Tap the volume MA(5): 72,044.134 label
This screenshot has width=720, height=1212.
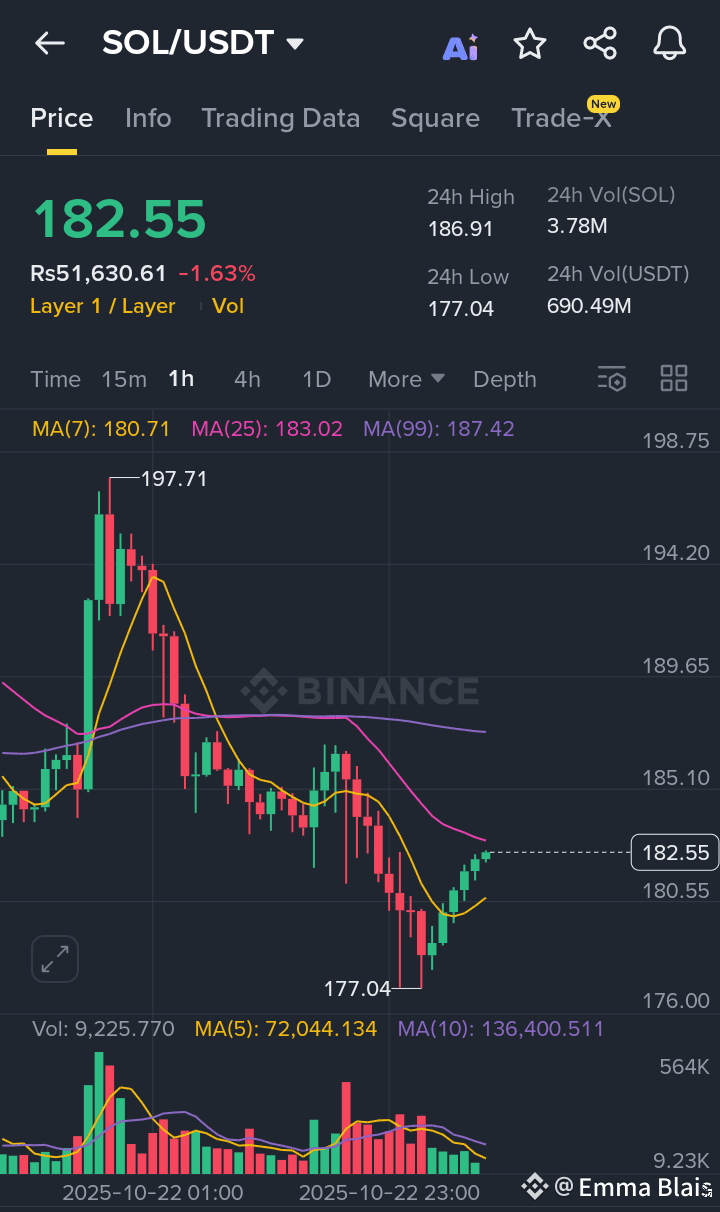pos(286,1029)
